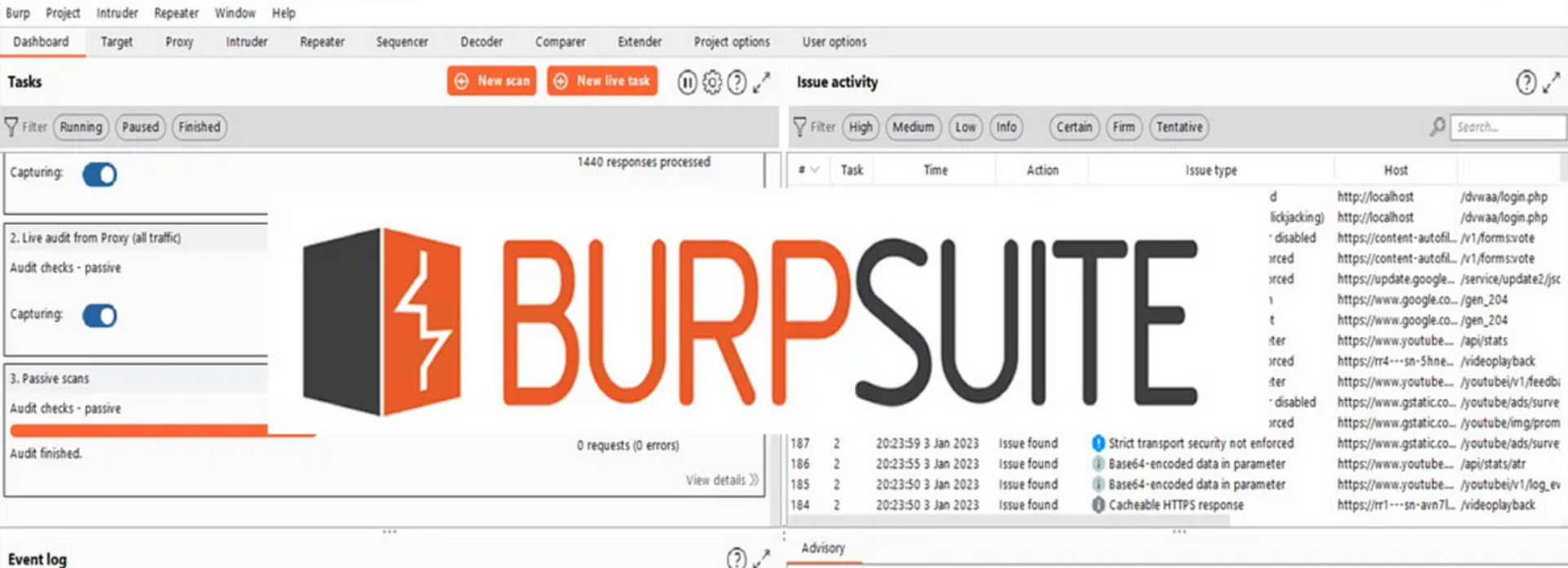The width and height of the screenshot is (1568, 568).
Task: Toggle the Certain confidence filter
Action: pyautogui.click(x=1074, y=127)
